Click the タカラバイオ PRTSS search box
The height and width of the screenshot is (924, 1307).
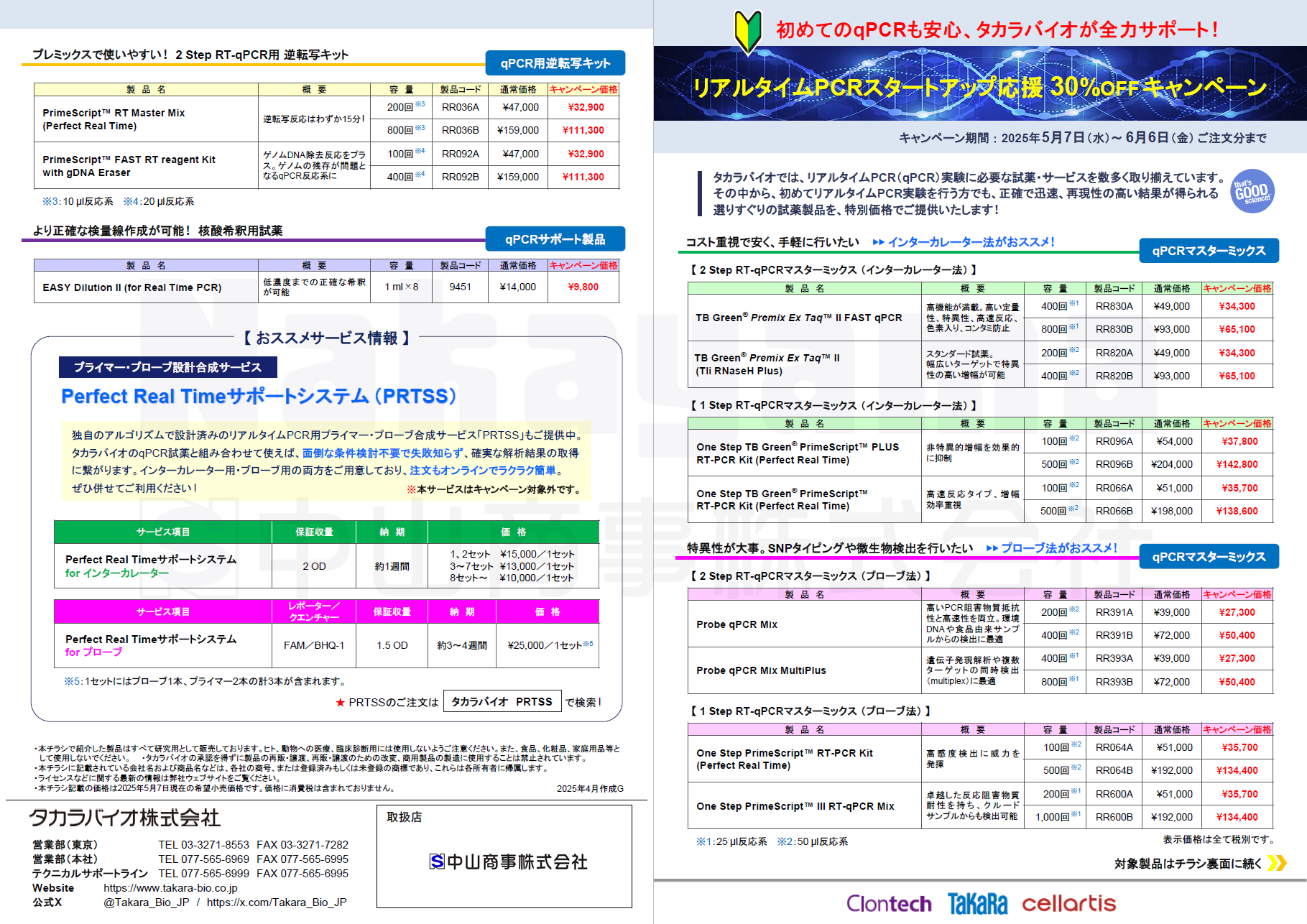502,702
